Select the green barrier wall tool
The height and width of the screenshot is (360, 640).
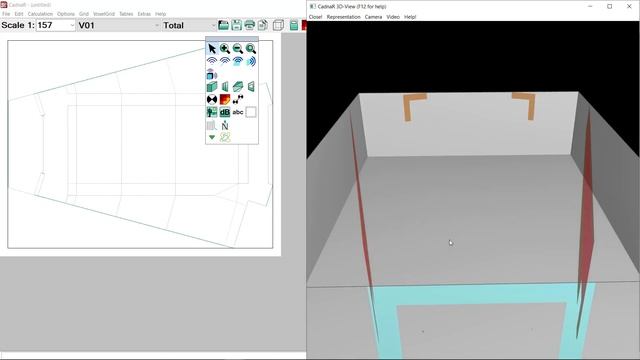tap(225, 87)
